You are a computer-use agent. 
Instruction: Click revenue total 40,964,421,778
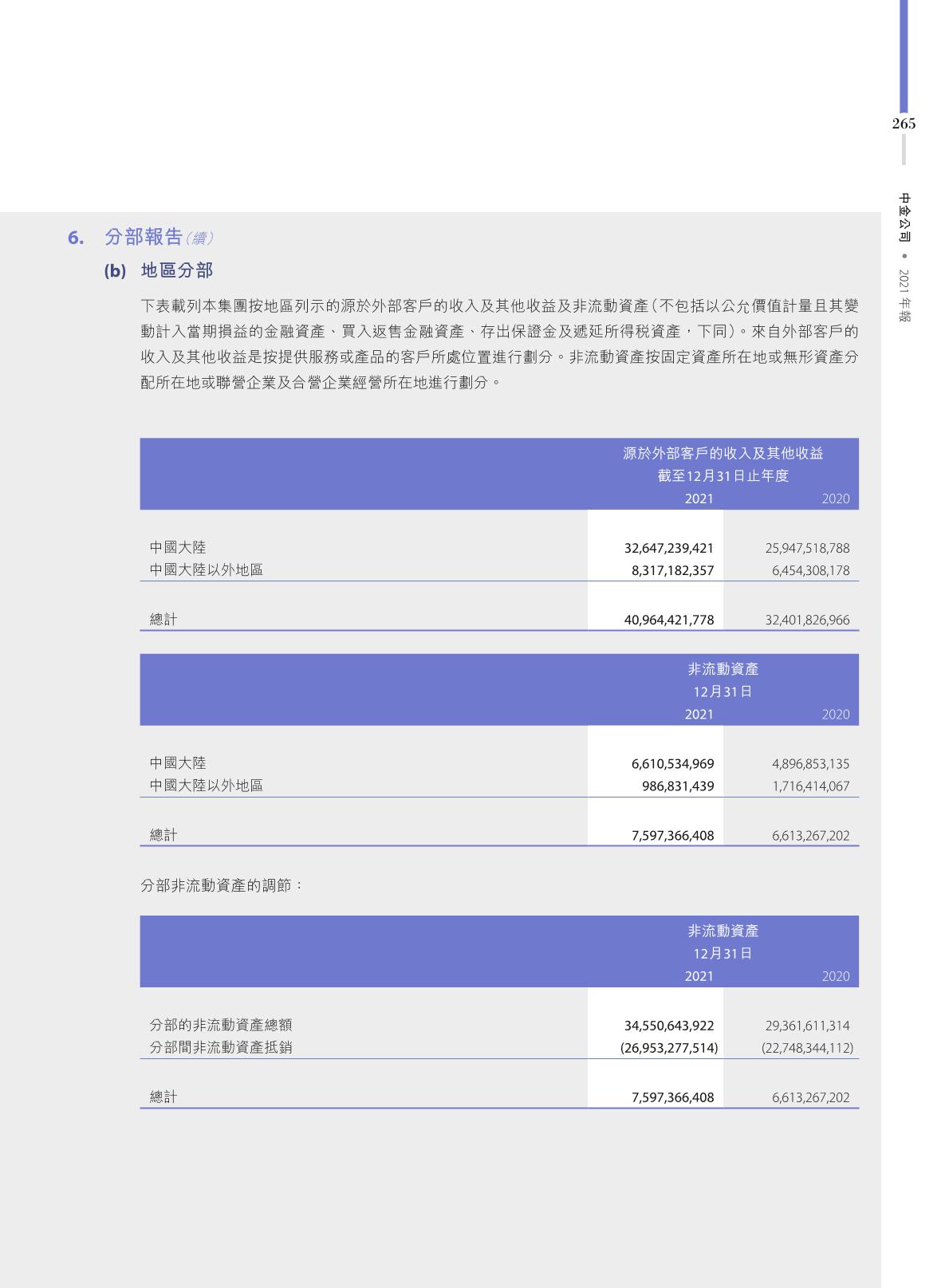coord(668,620)
